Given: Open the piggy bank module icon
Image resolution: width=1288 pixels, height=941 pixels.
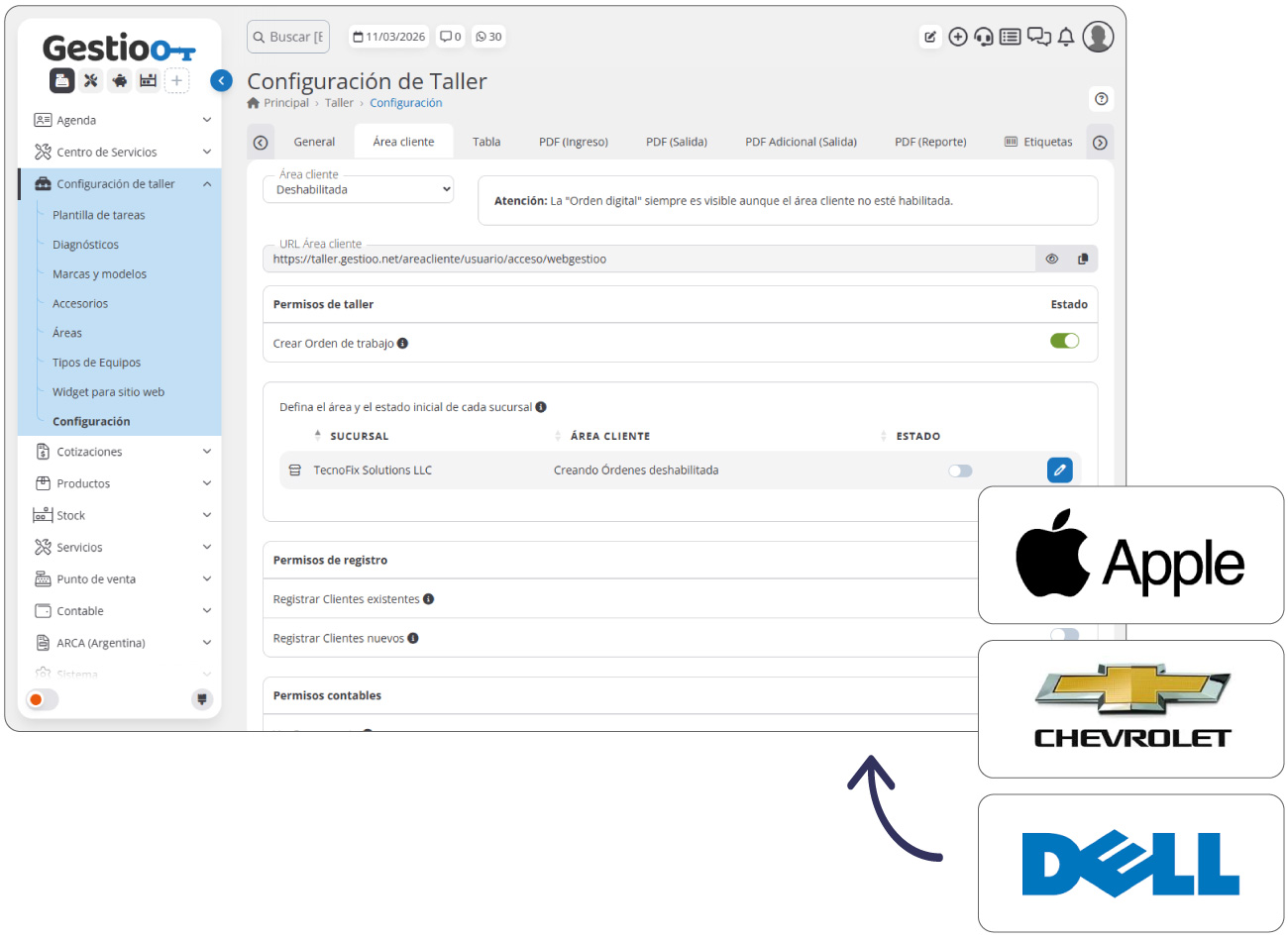Looking at the screenshot, I should point(120,81).
